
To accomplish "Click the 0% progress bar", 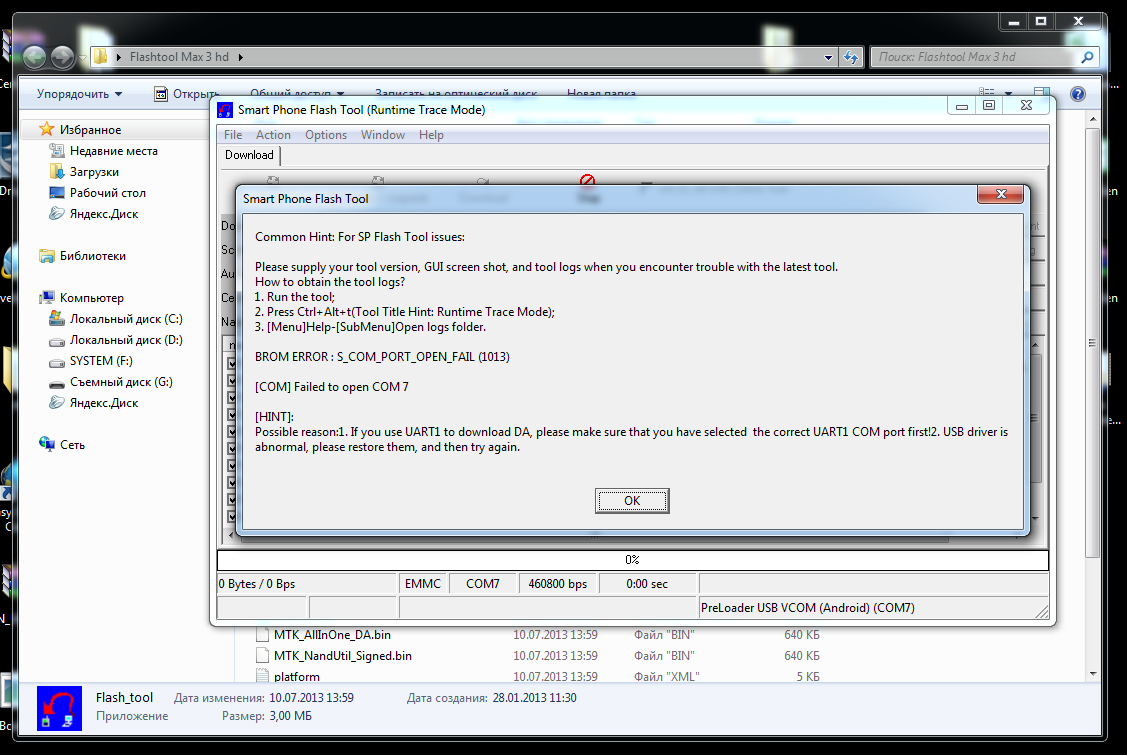I will (632, 560).
